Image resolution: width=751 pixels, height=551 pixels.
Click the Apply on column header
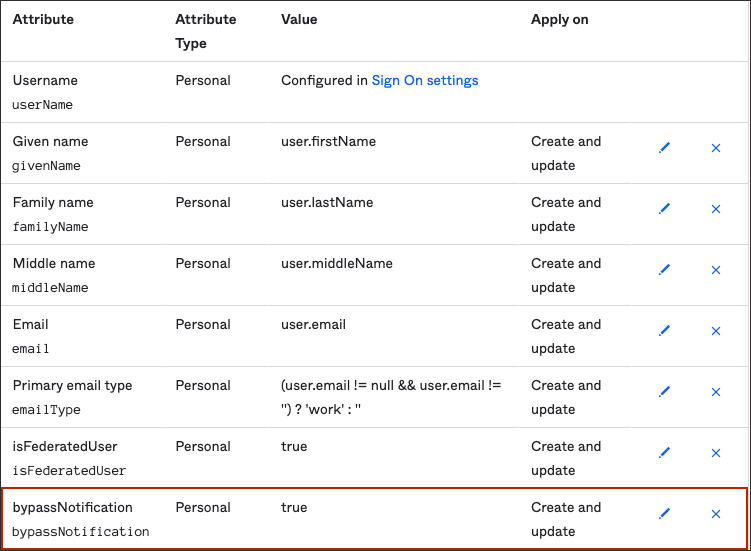(559, 20)
